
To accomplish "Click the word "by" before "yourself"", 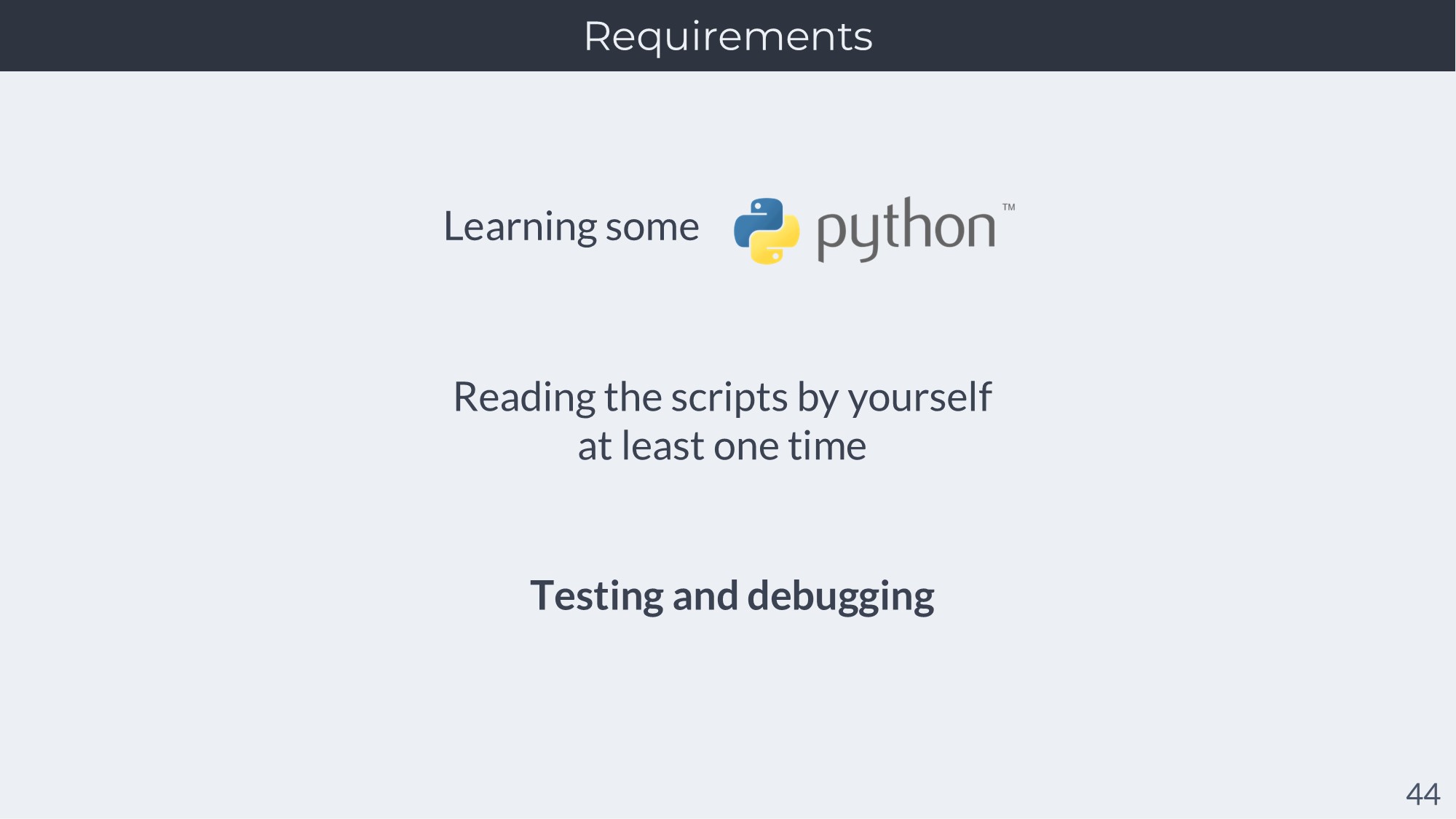I will 818,399.
